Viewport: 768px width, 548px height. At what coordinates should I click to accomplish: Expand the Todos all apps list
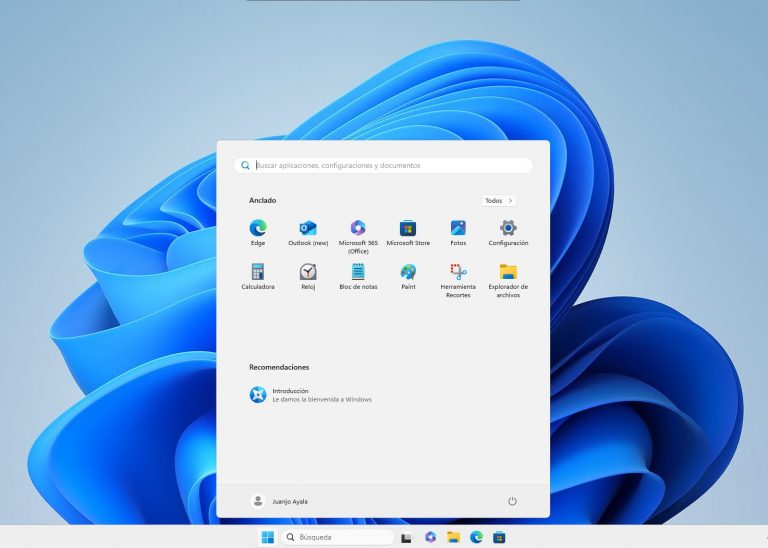pyautogui.click(x=498, y=201)
